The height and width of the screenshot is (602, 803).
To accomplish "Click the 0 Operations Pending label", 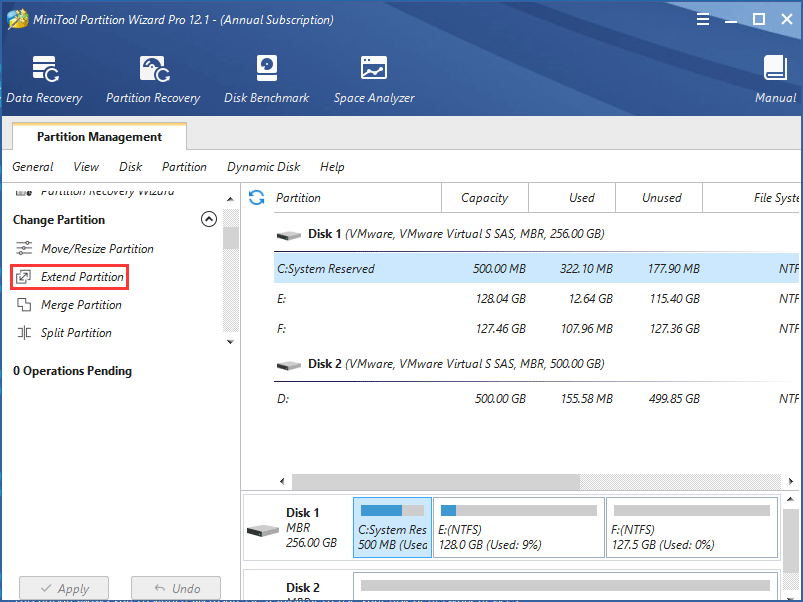I will click(72, 371).
